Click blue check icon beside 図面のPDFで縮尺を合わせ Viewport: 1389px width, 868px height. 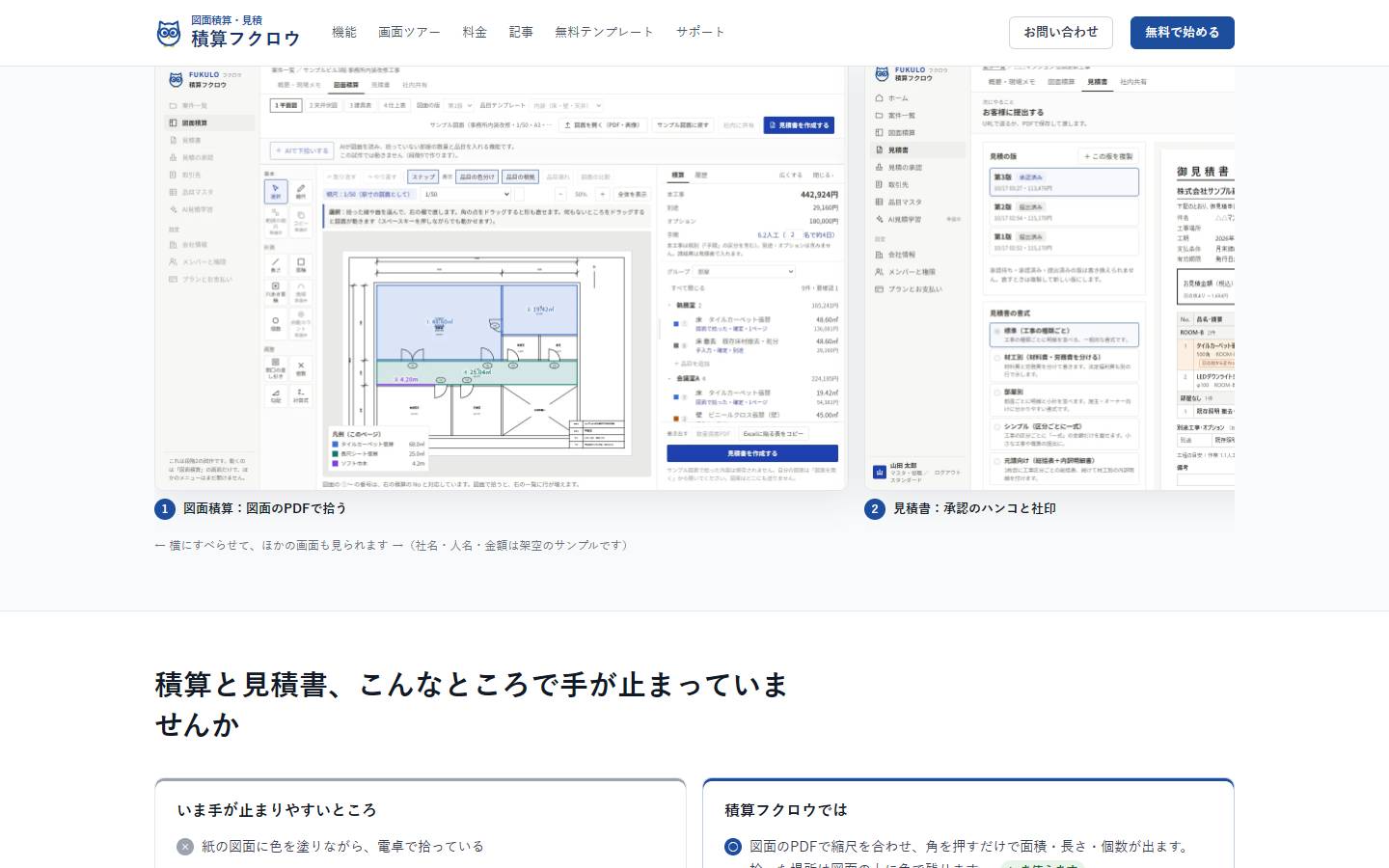[x=733, y=847]
